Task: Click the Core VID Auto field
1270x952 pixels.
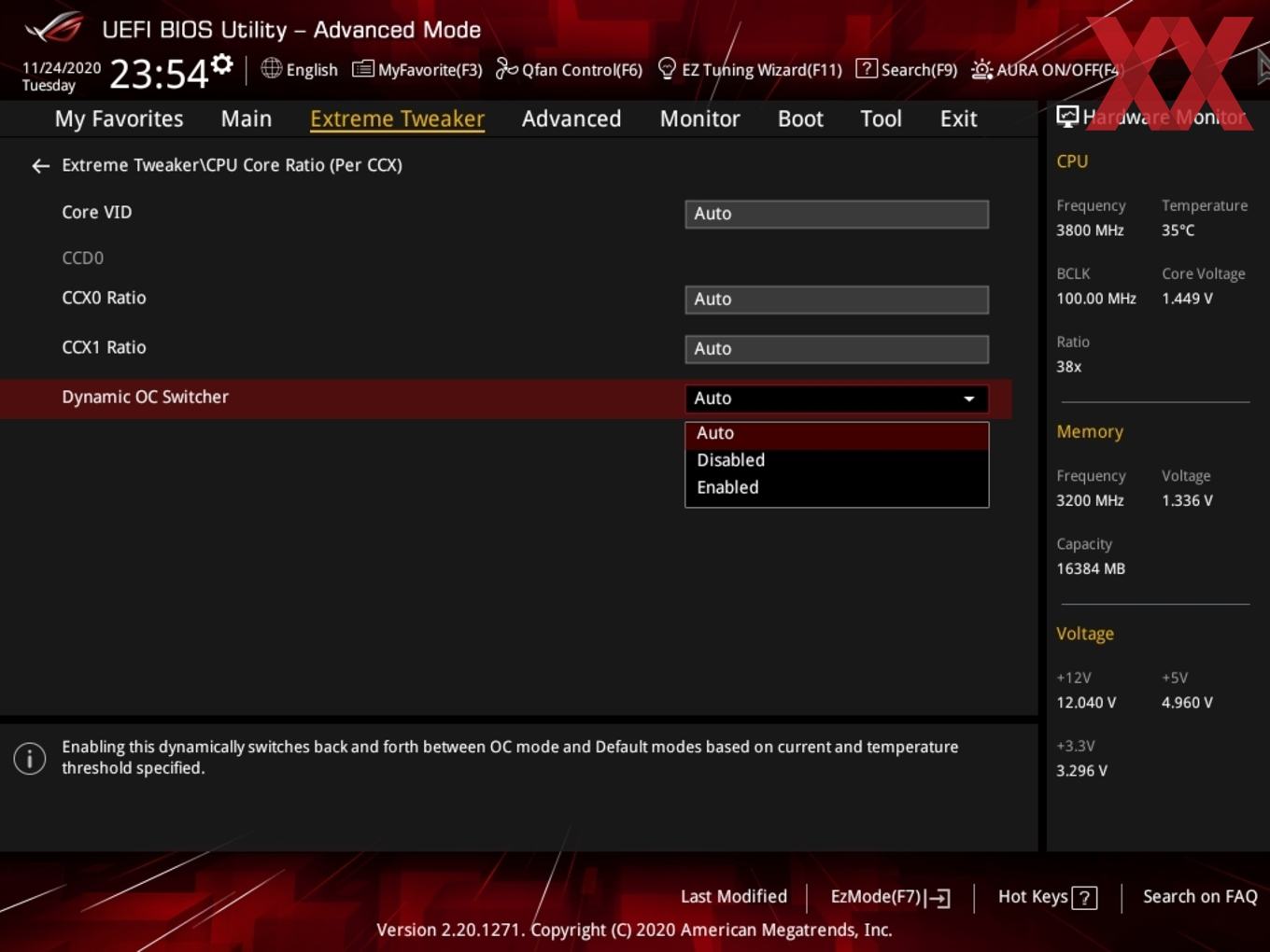Action: click(837, 214)
